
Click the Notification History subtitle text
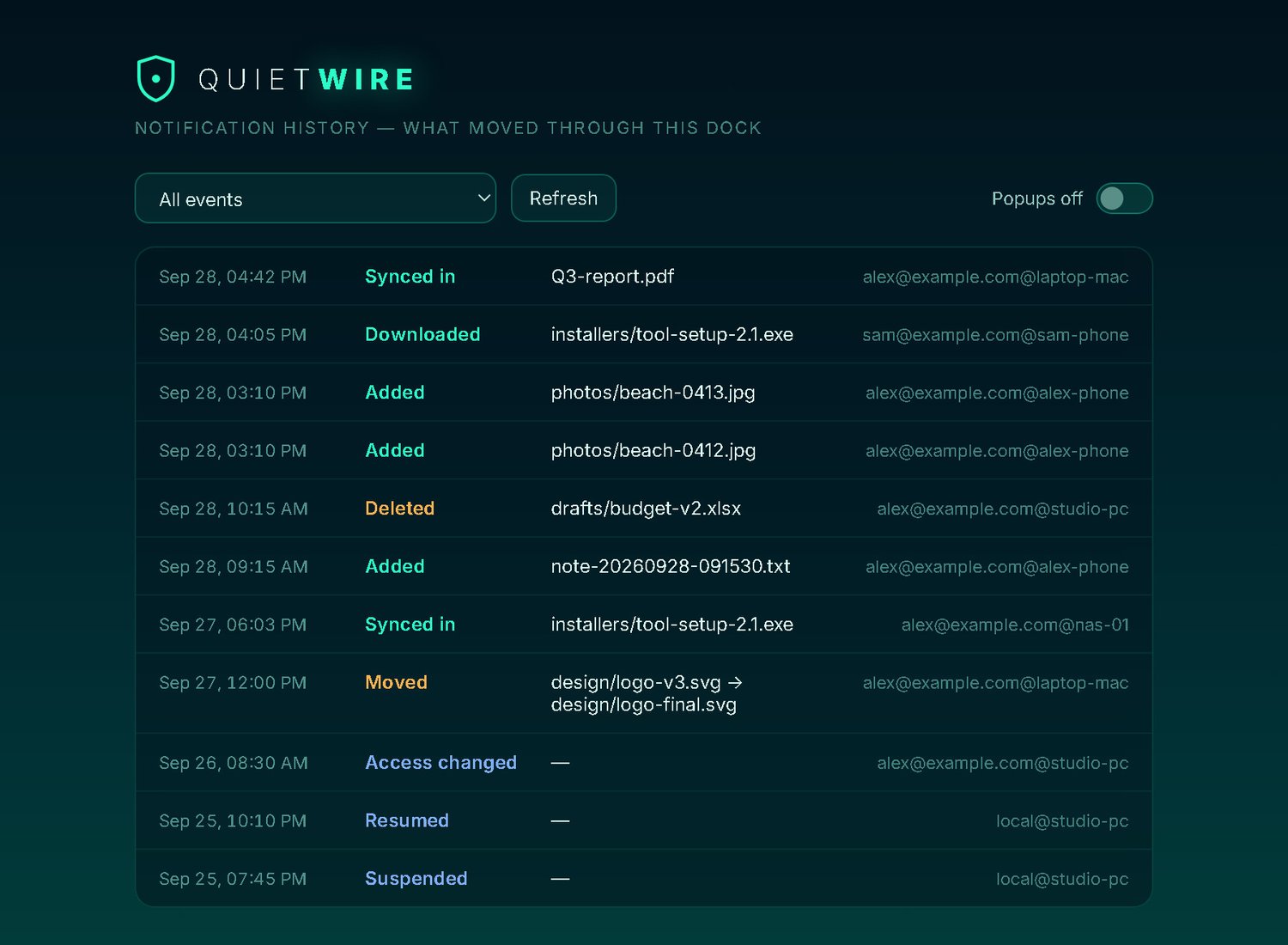coord(448,128)
